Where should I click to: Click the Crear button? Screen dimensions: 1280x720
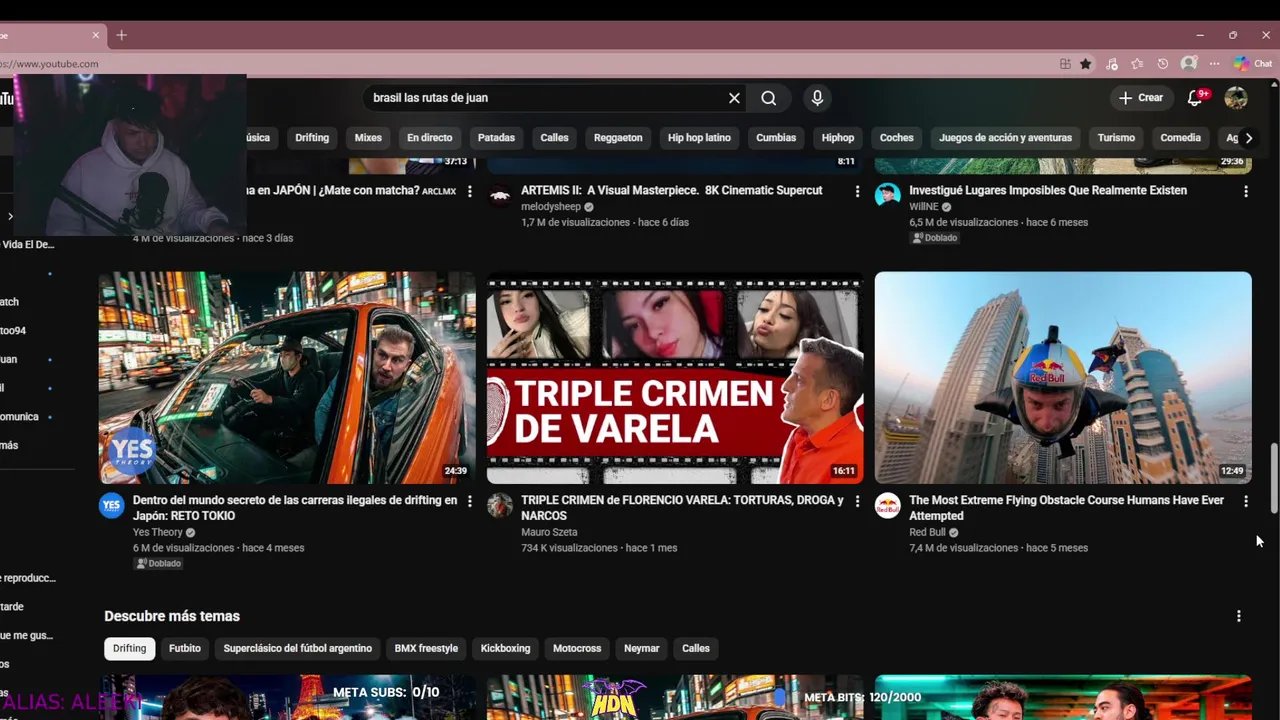coord(1141,98)
